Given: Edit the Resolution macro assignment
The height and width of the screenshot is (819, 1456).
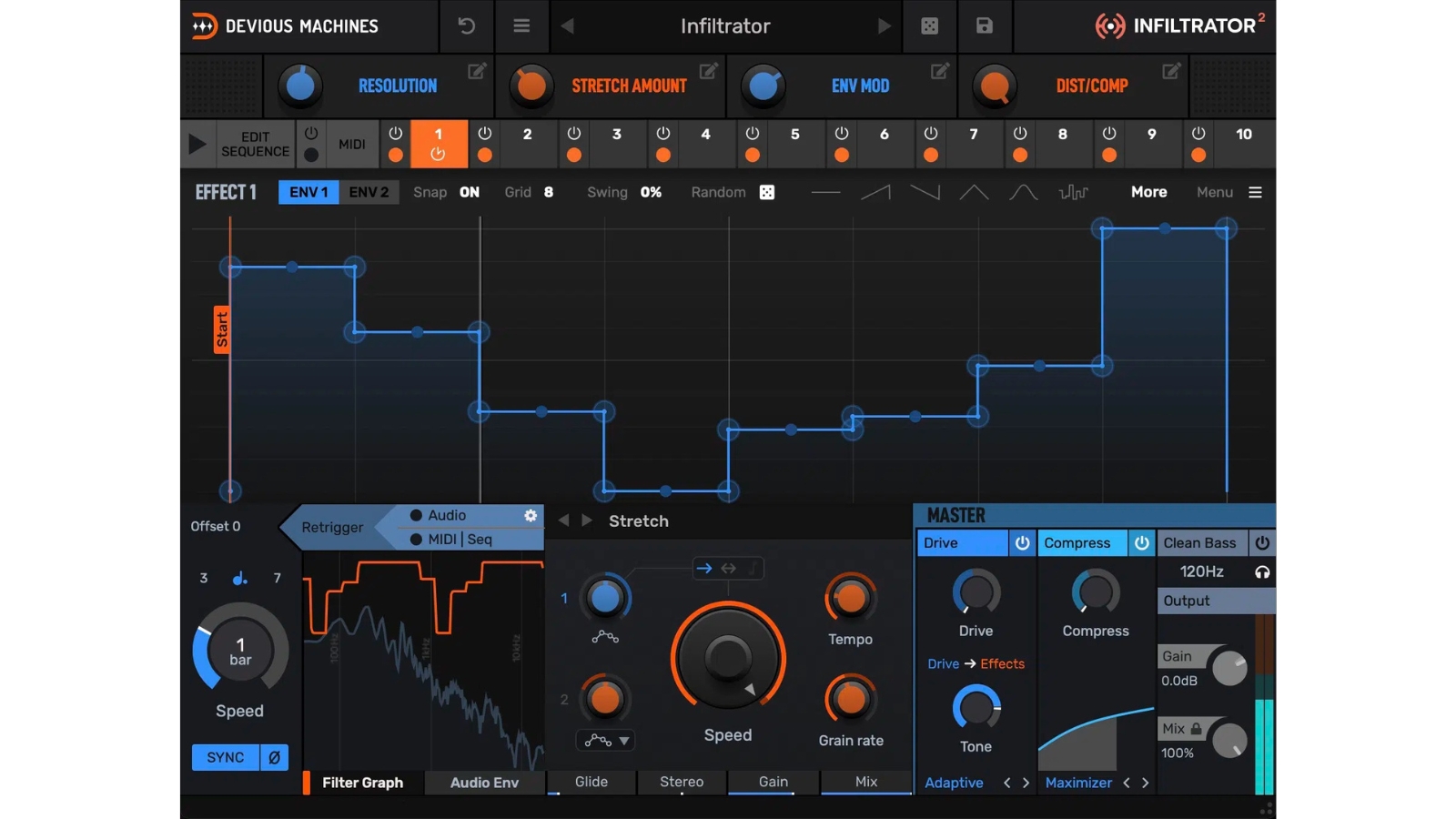Looking at the screenshot, I should (x=477, y=71).
